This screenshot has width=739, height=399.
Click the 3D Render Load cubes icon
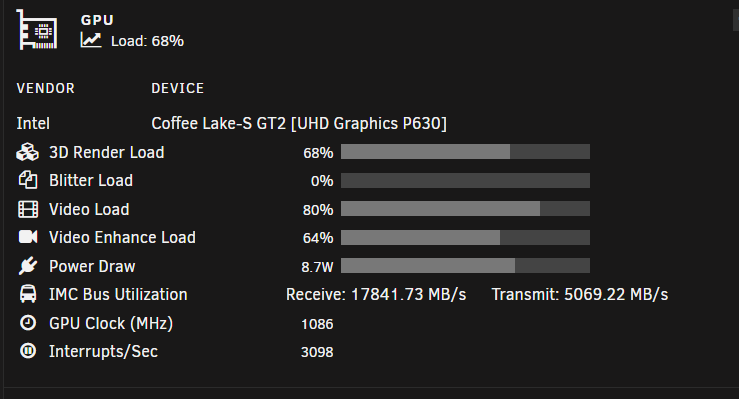click(x=27, y=152)
